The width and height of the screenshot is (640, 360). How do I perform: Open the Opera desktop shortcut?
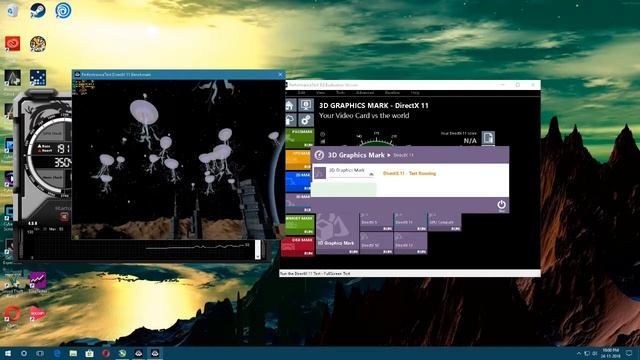pos(12,313)
